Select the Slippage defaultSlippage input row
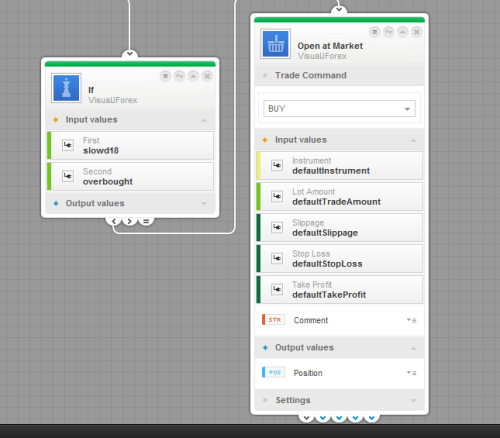The height and width of the screenshot is (438, 500). tap(339, 228)
